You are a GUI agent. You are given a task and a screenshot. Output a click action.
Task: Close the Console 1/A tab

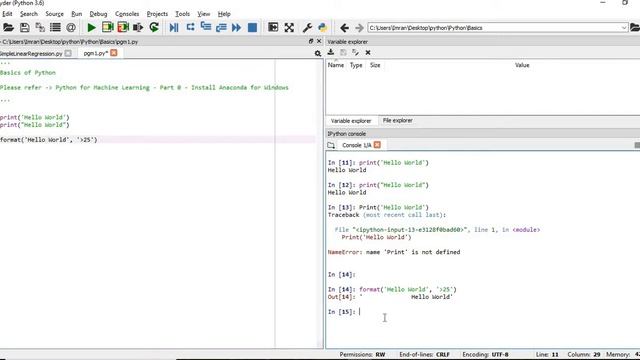[377, 144]
